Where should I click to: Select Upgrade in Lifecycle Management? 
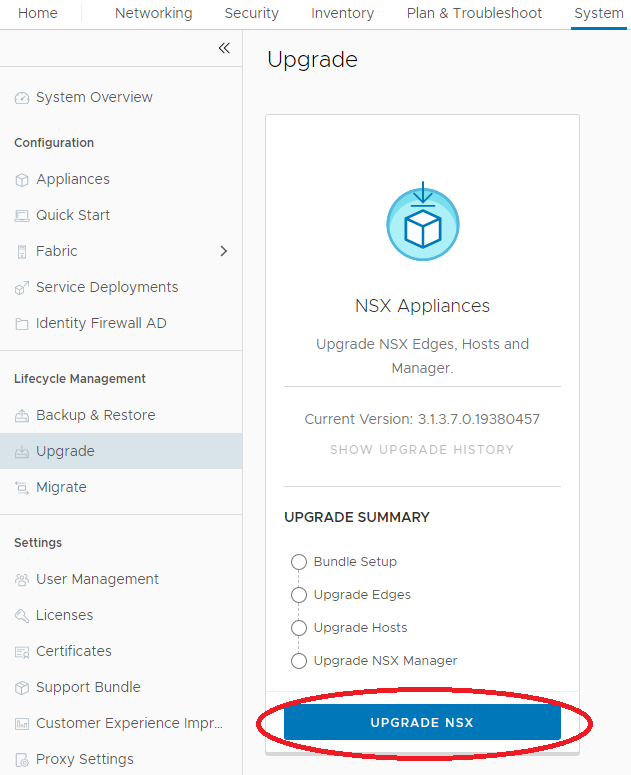tap(121, 451)
